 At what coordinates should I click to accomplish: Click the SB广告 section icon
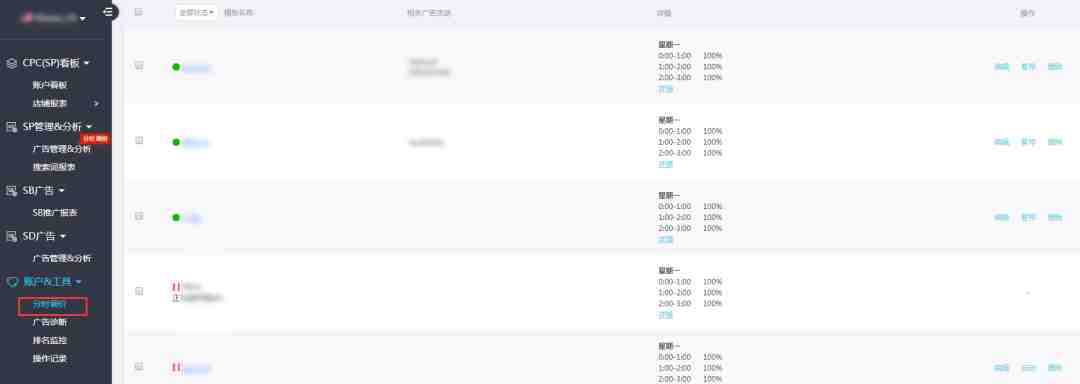12,191
